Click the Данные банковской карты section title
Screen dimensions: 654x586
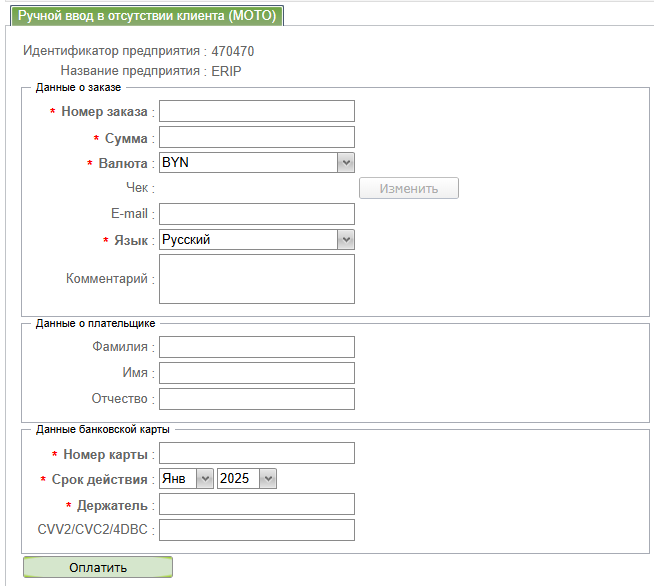(103, 429)
